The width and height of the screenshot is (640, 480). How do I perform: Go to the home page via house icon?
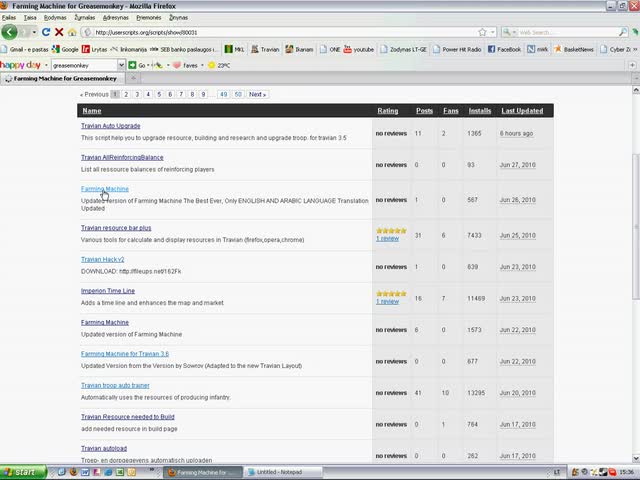tap(72, 32)
